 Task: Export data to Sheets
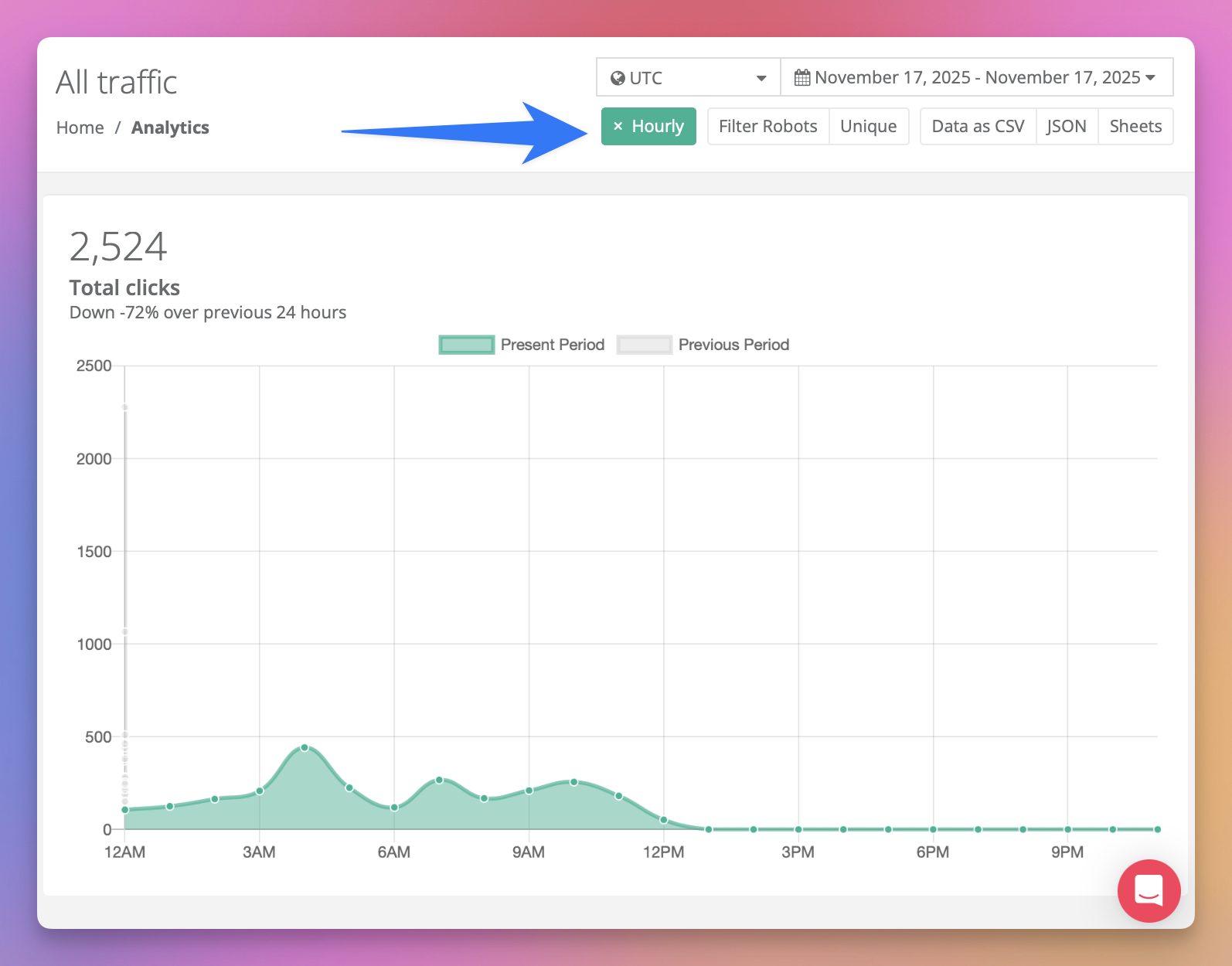pyautogui.click(x=1135, y=127)
